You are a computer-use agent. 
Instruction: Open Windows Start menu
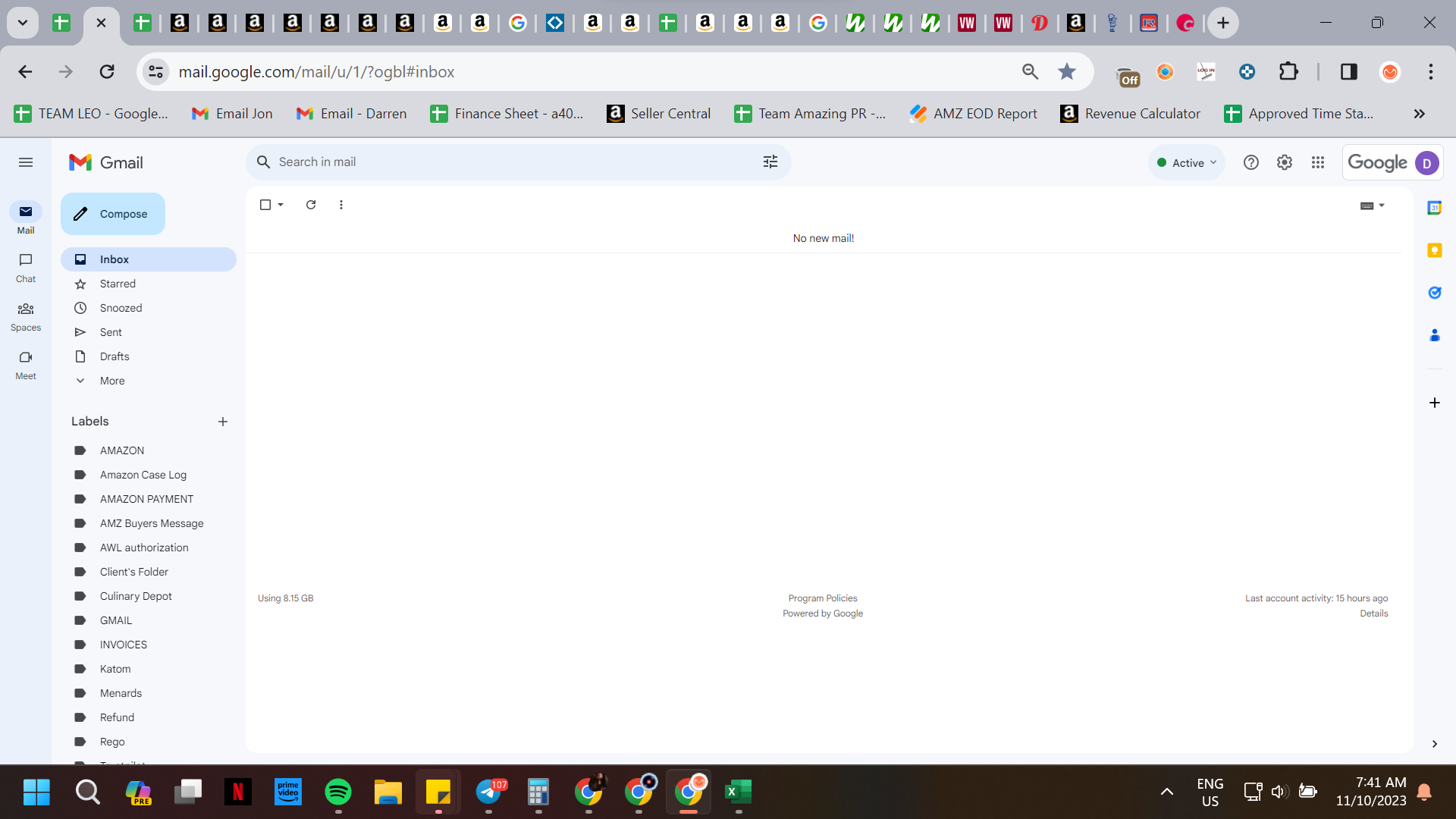(x=36, y=792)
